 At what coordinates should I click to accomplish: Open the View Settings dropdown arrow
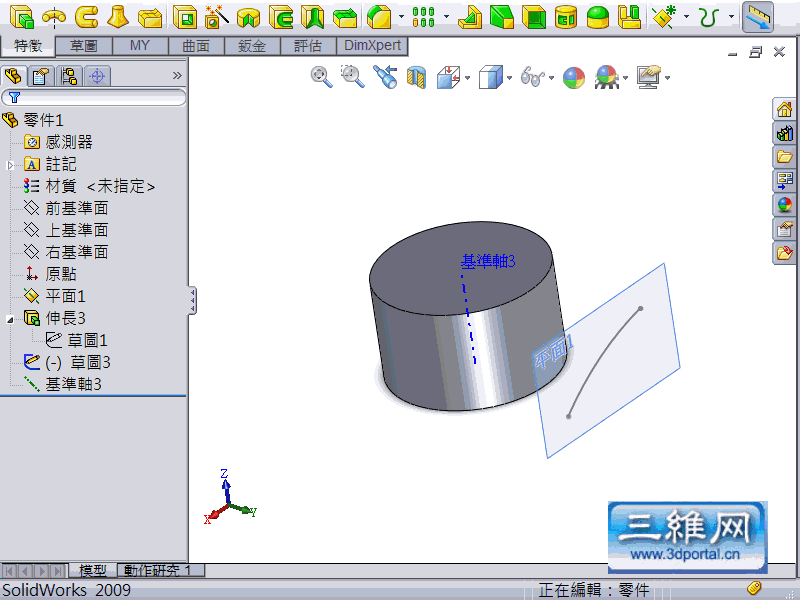click(x=667, y=78)
